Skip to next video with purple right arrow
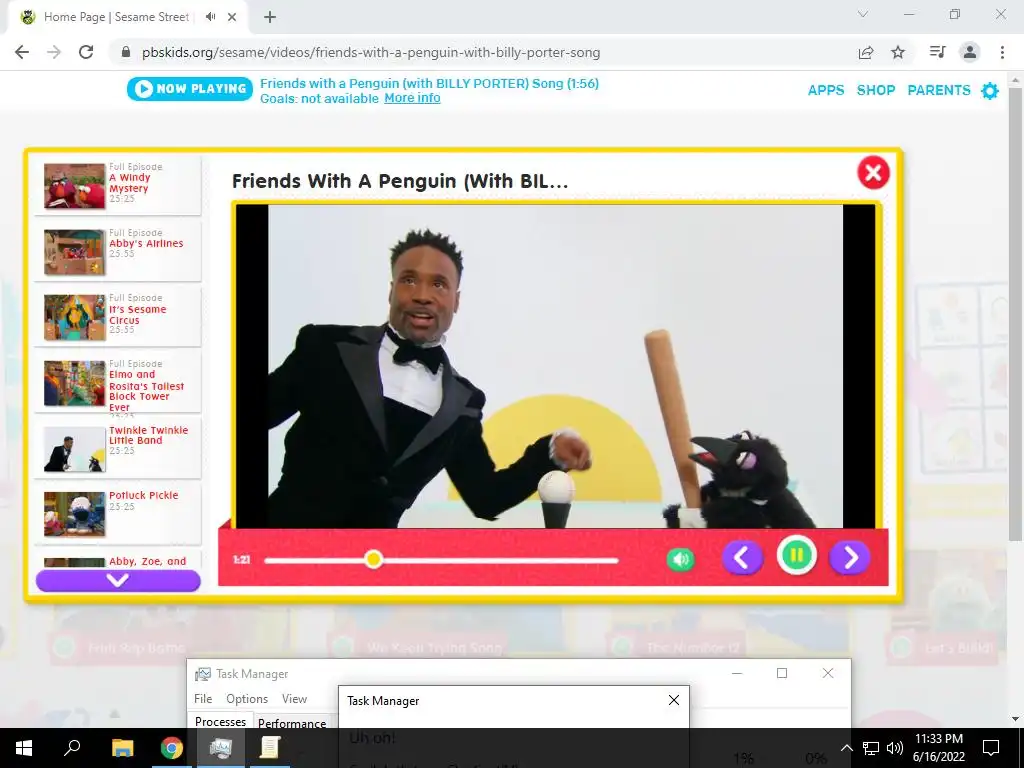The width and height of the screenshot is (1024, 768). pos(850,558)
